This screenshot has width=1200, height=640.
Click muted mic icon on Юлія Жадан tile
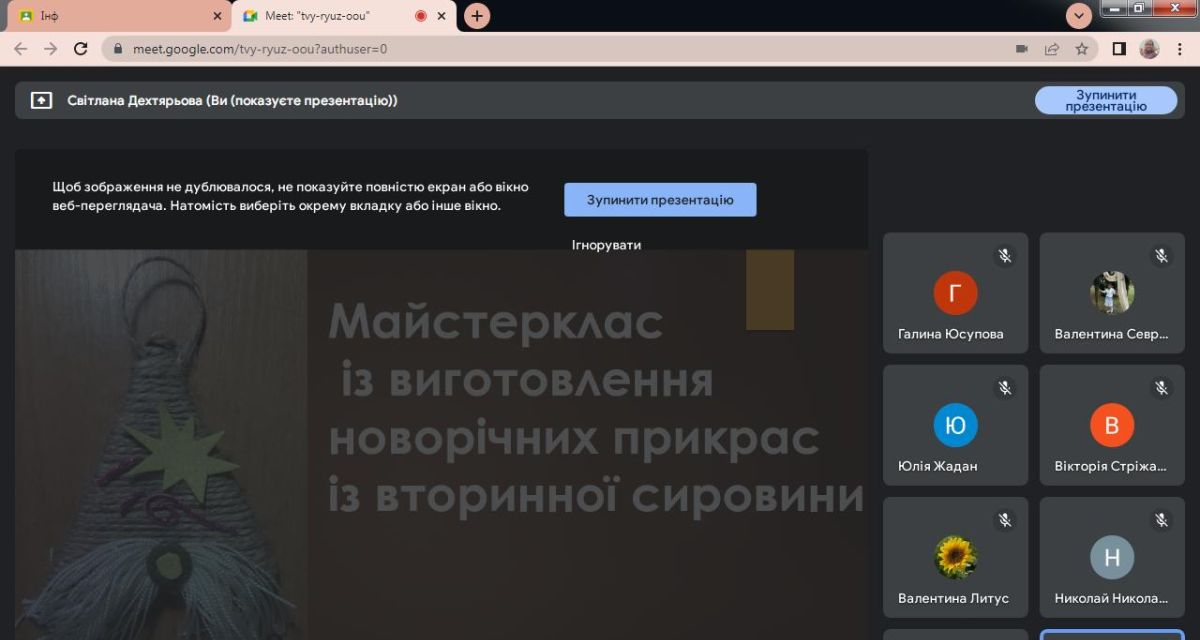[x=1005, y=388]
